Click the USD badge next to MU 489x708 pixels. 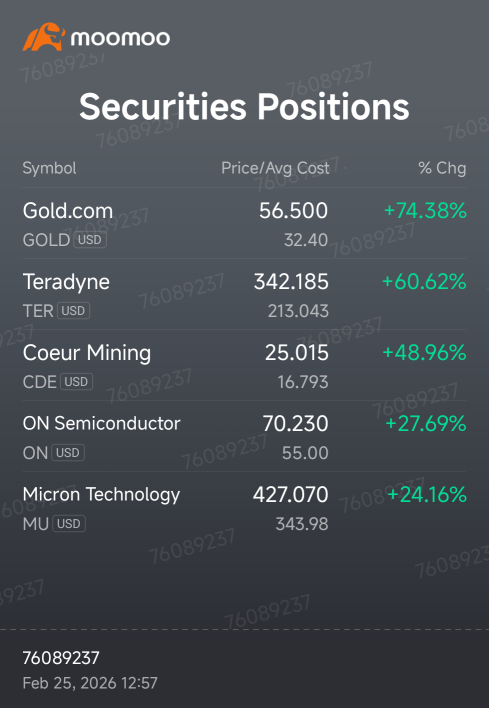(x=69, y=523)
